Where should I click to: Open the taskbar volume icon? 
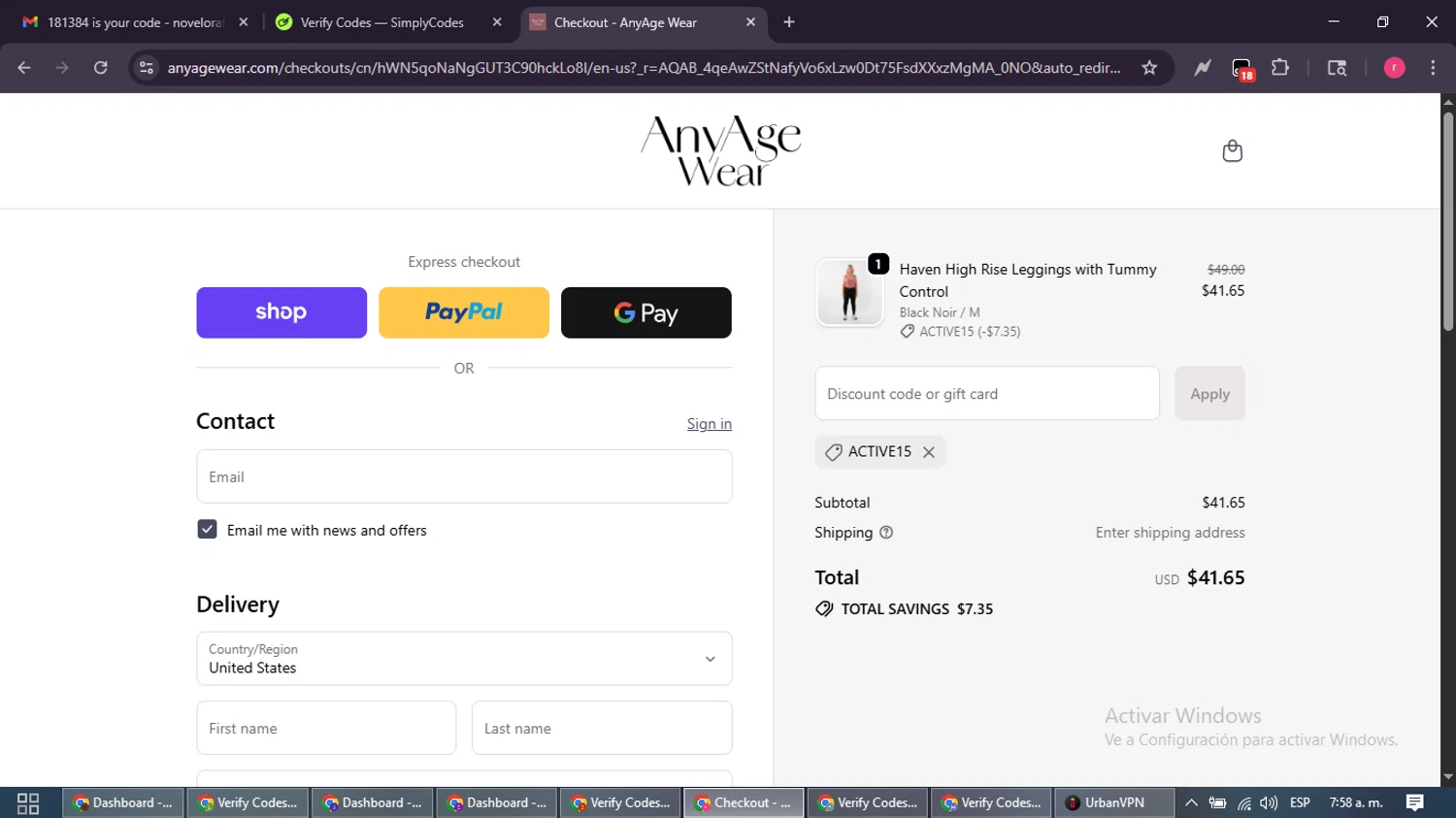click(1269, 803)
